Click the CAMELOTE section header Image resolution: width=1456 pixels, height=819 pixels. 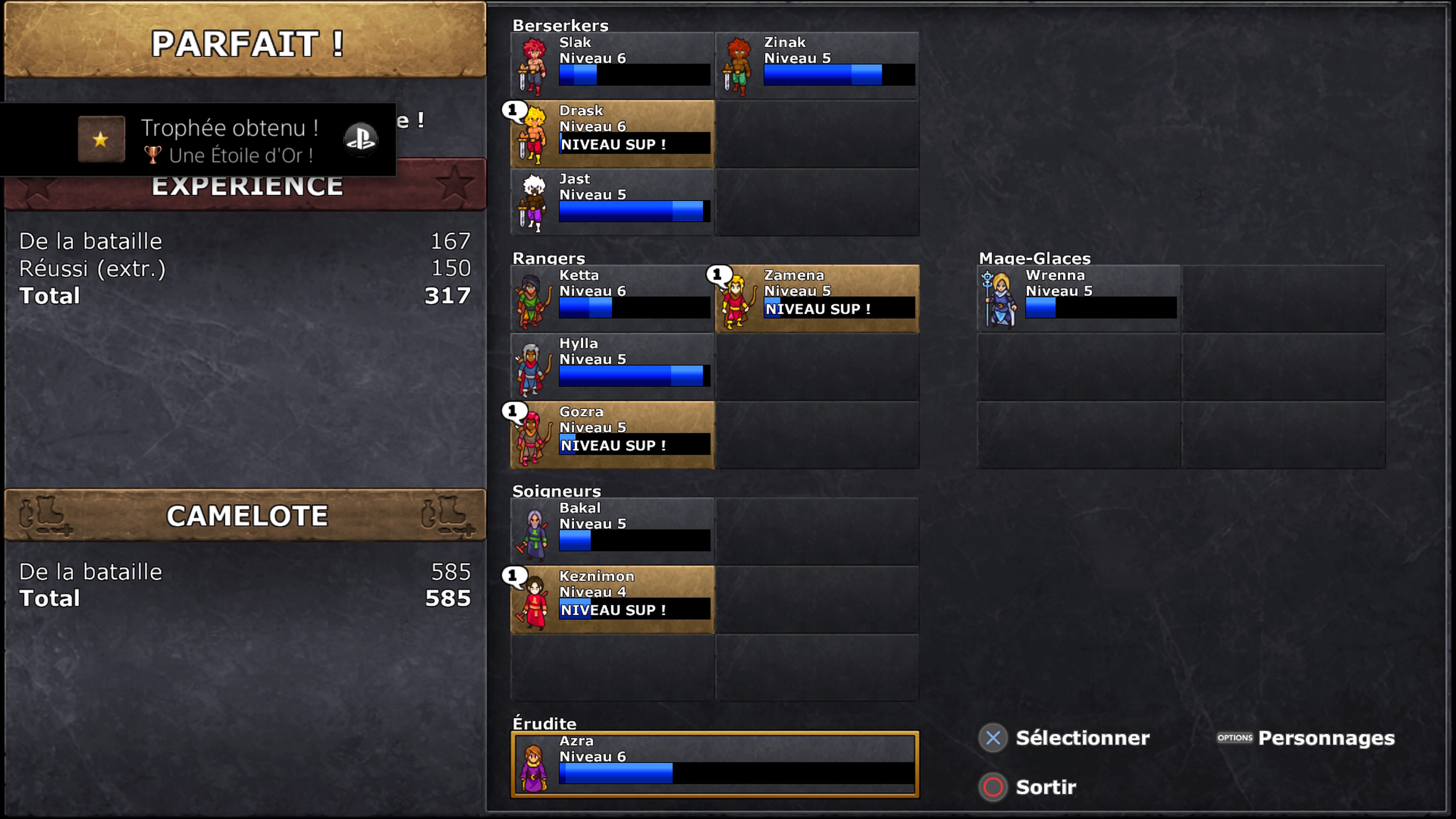(245, 516)
